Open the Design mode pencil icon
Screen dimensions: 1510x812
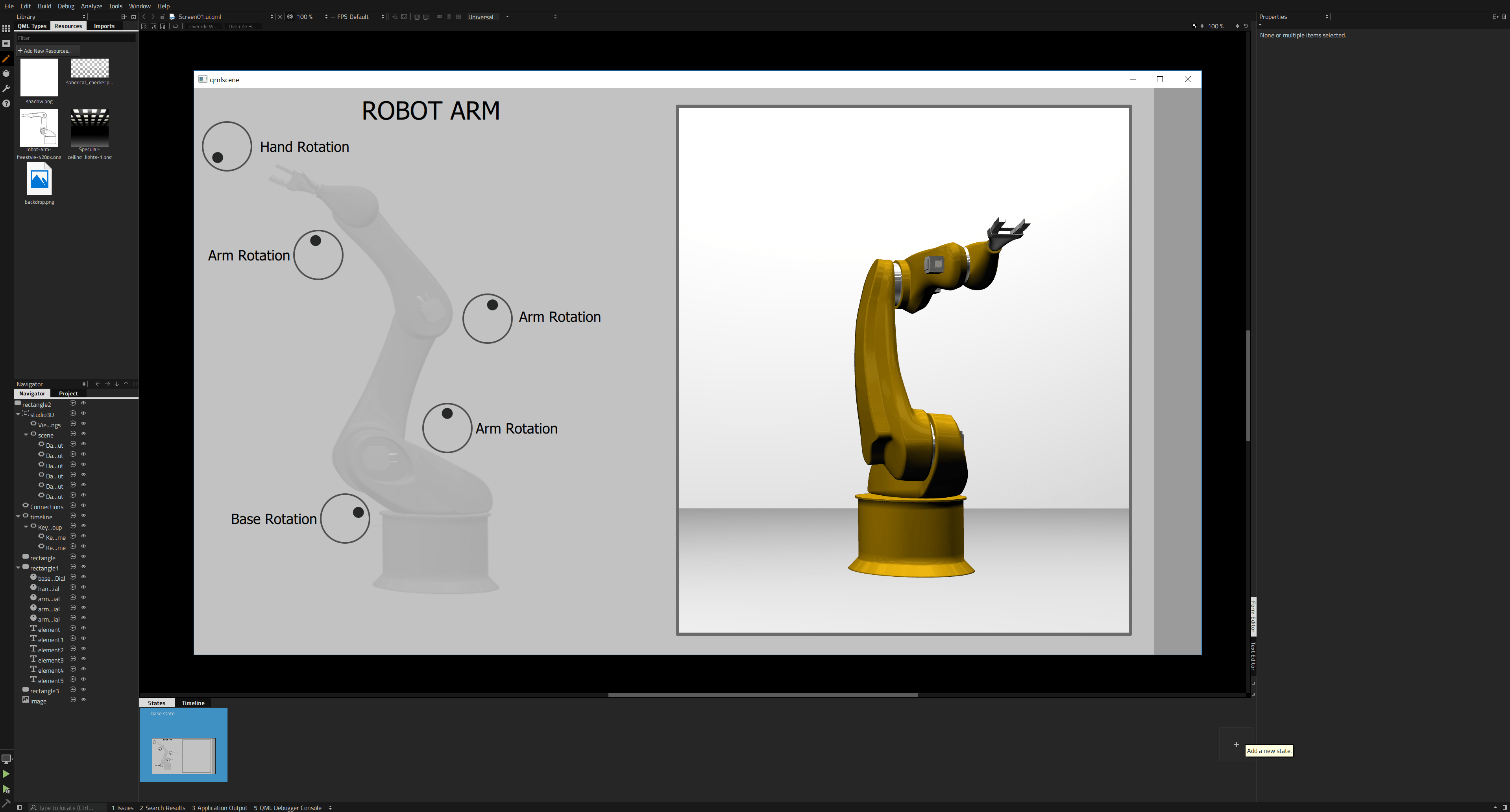pyautogui.click(x=6, y=59)
